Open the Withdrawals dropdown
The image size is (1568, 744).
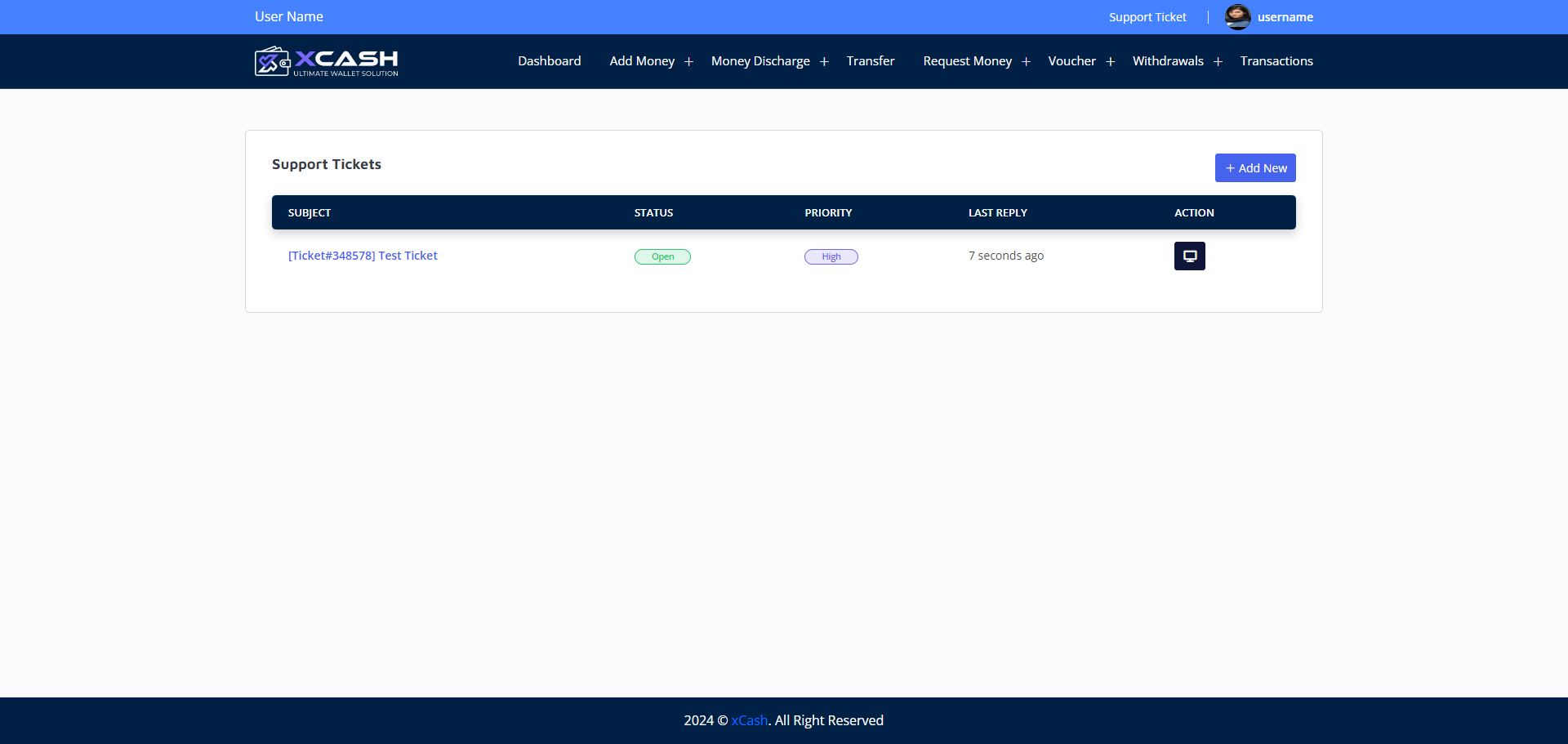coord(1168,60)
